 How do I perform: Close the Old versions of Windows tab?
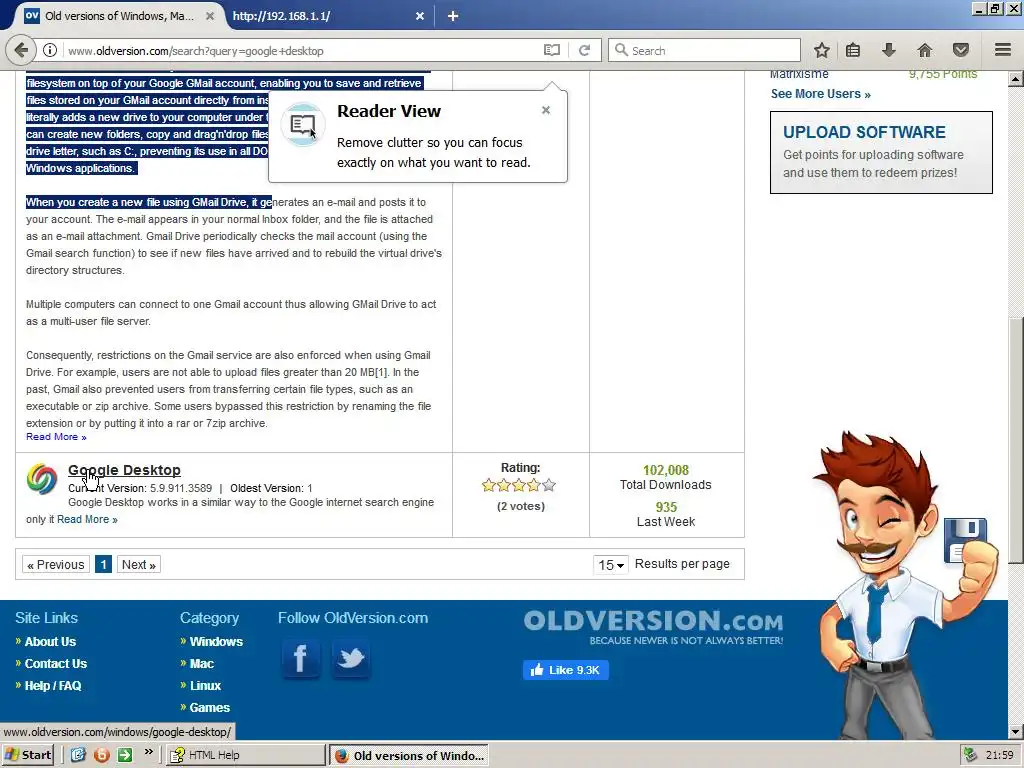pos(210,16)
